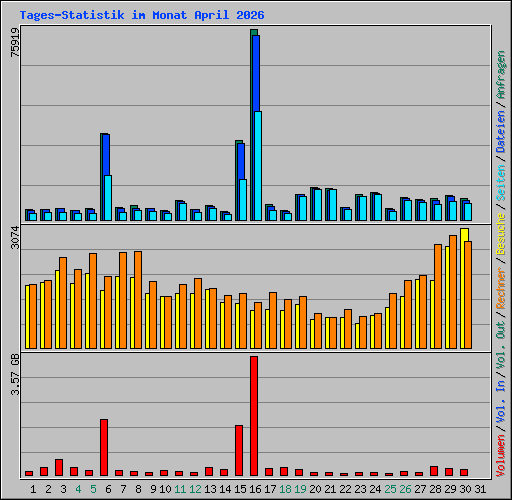Click day 16 on the x-axis
512x500 pixels.
tap(255, 489)
